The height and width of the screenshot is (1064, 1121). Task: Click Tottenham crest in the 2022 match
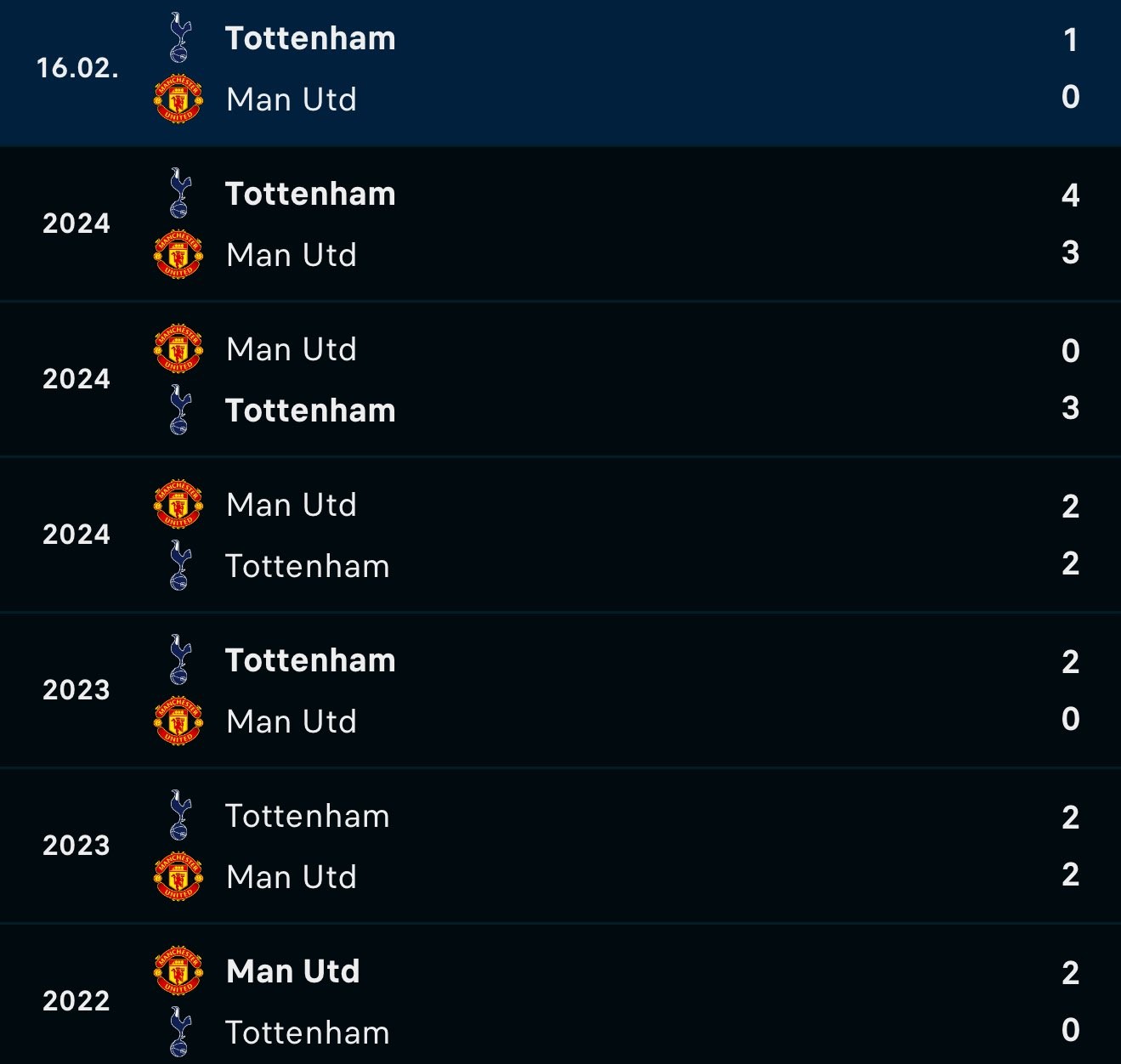(x=179, y=1033)
